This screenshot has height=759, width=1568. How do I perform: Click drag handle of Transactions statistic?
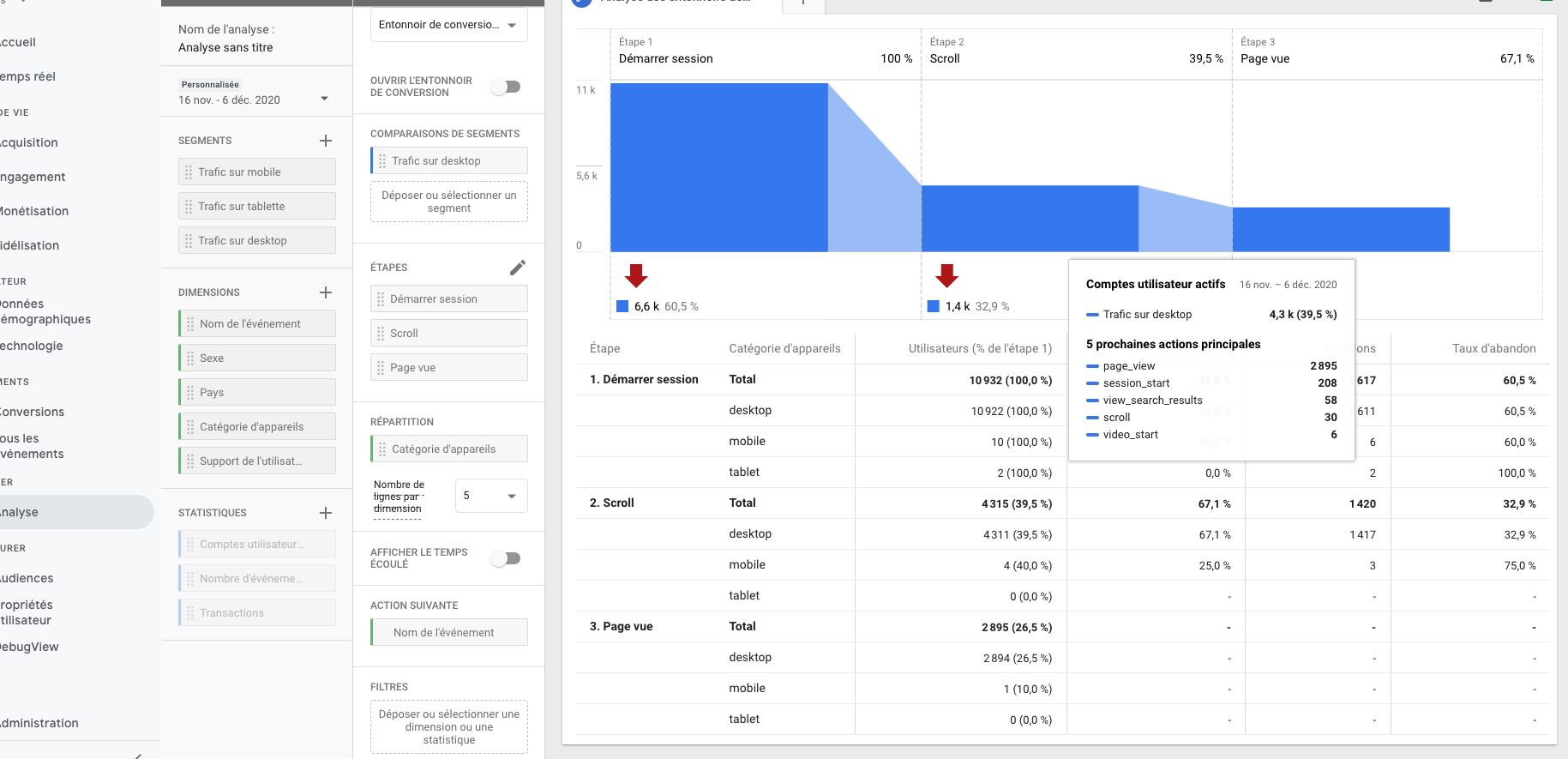click(x=190, y=613)
